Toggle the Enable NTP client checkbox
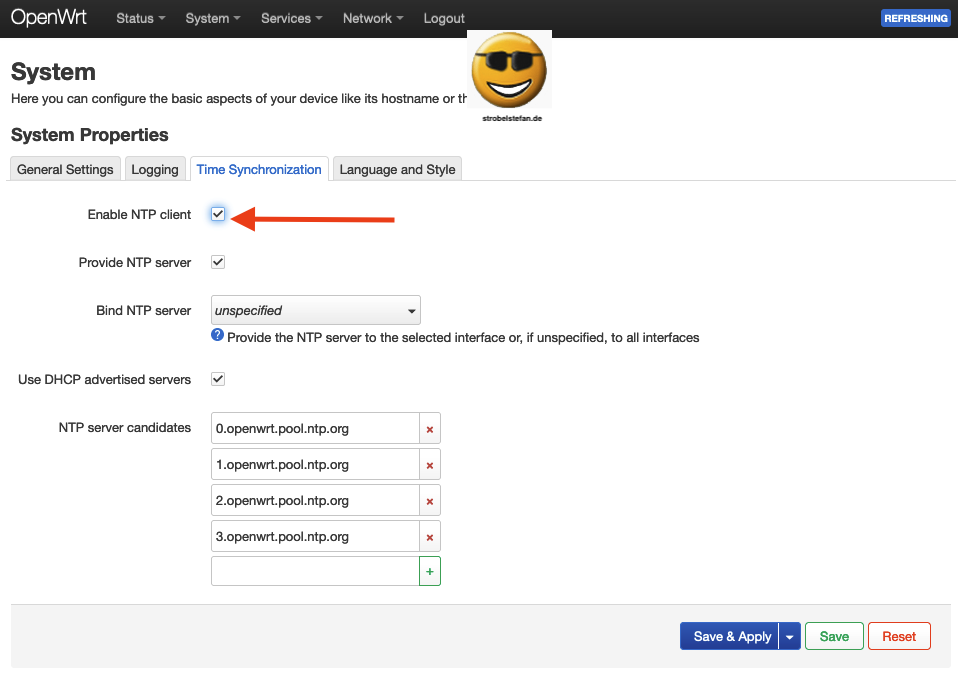 218,214
